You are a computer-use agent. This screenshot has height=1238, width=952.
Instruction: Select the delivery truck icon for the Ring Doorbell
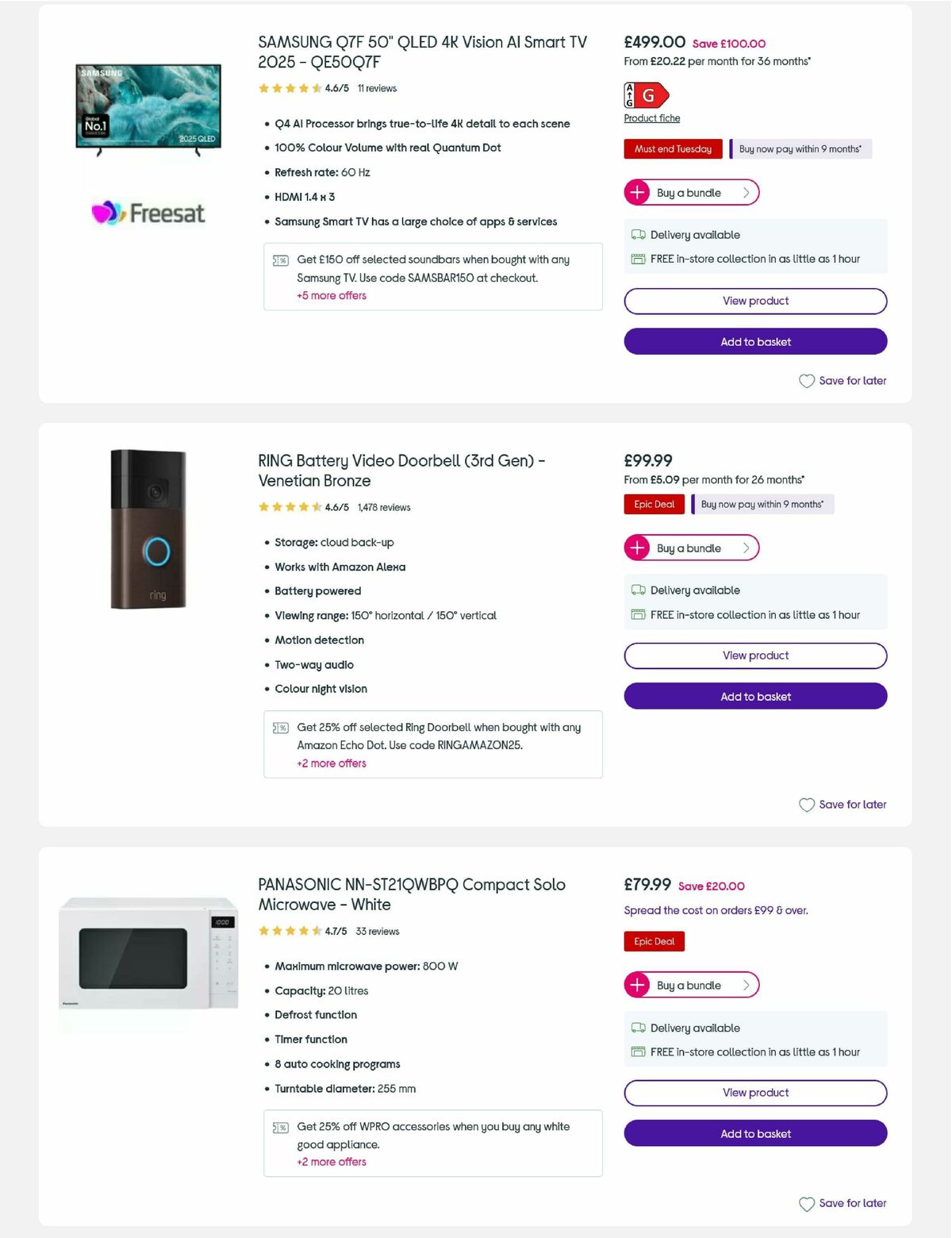pyautogui.click(x=637, y=590)
